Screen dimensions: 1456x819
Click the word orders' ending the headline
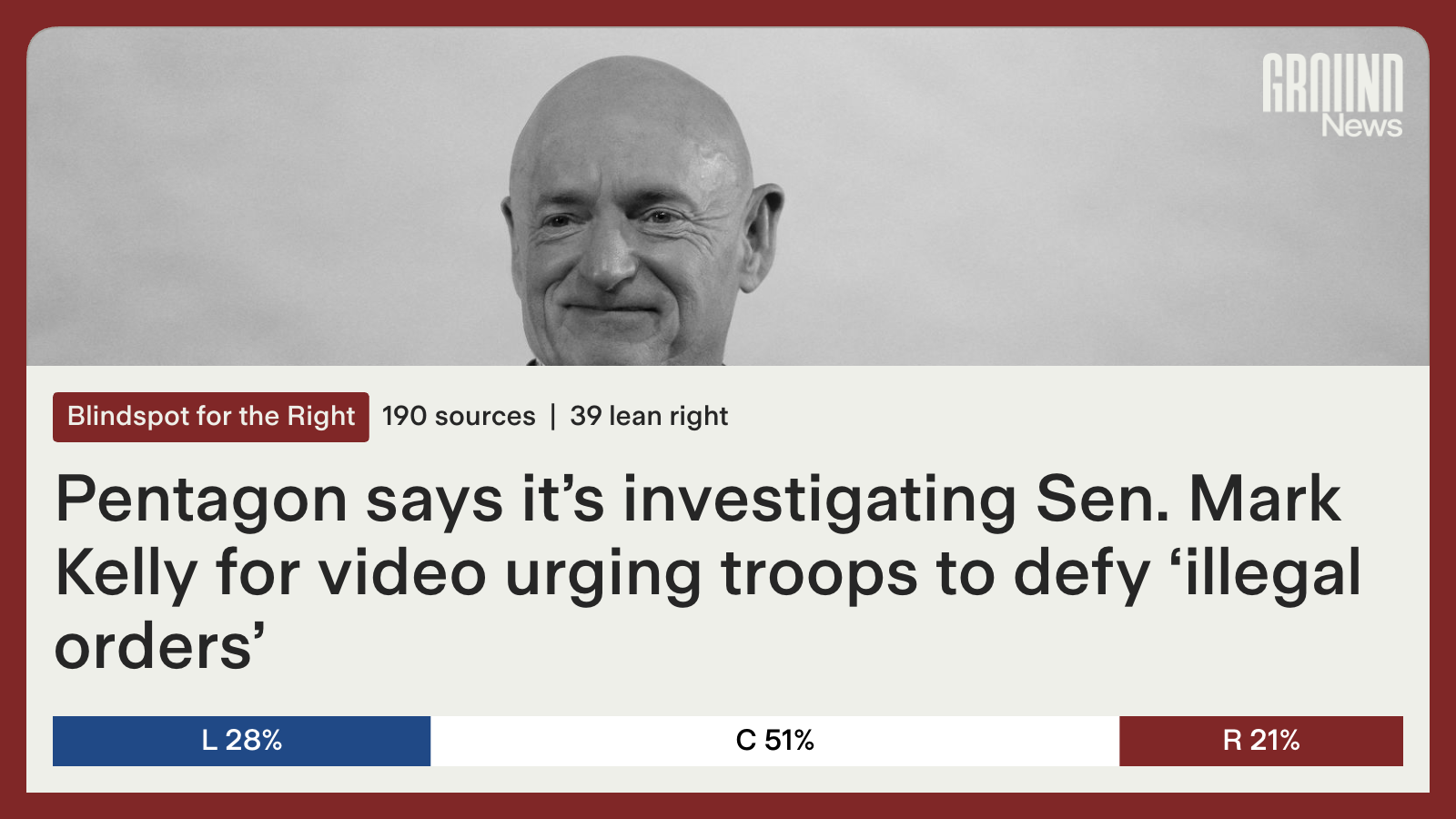coord(160,647)
